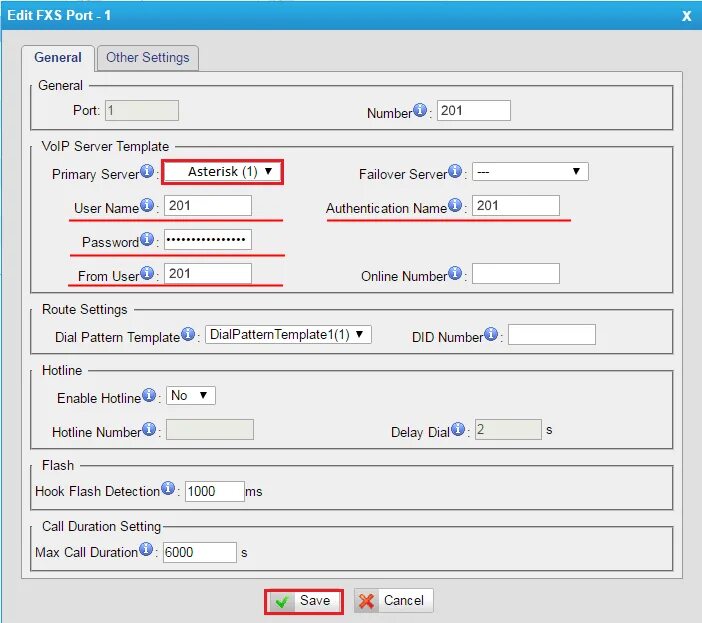
Task: Click the DID Number info icon
Action: click(x=491, y=334)
